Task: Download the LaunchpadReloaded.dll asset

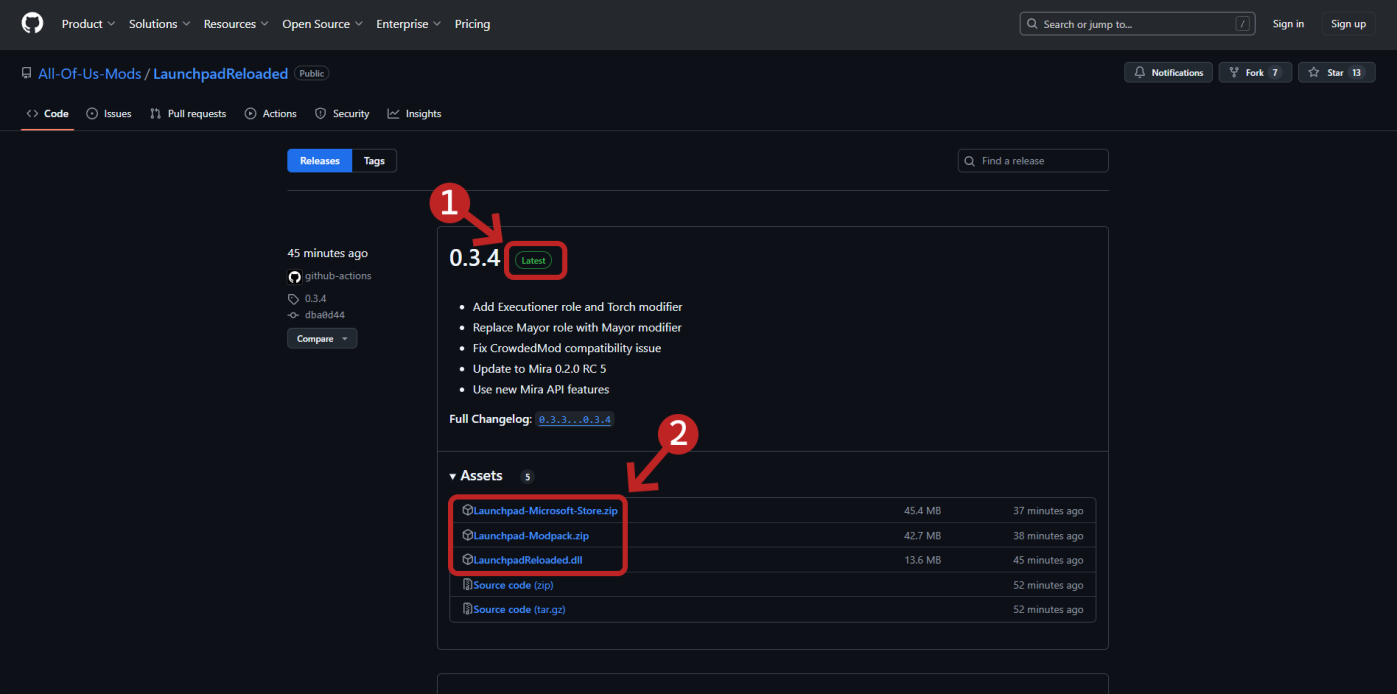Action: [x=529, y=559]
